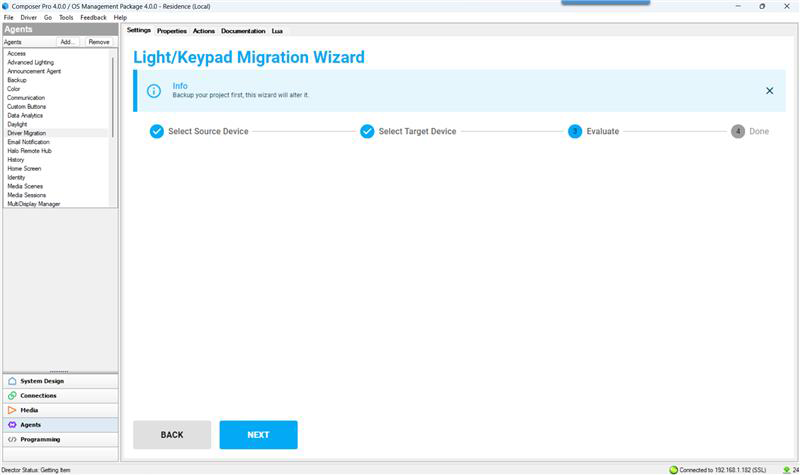The height and width of the screenshot is (475, 800).
Task: Select the Media Scenes agent
Action: [25, 186]
